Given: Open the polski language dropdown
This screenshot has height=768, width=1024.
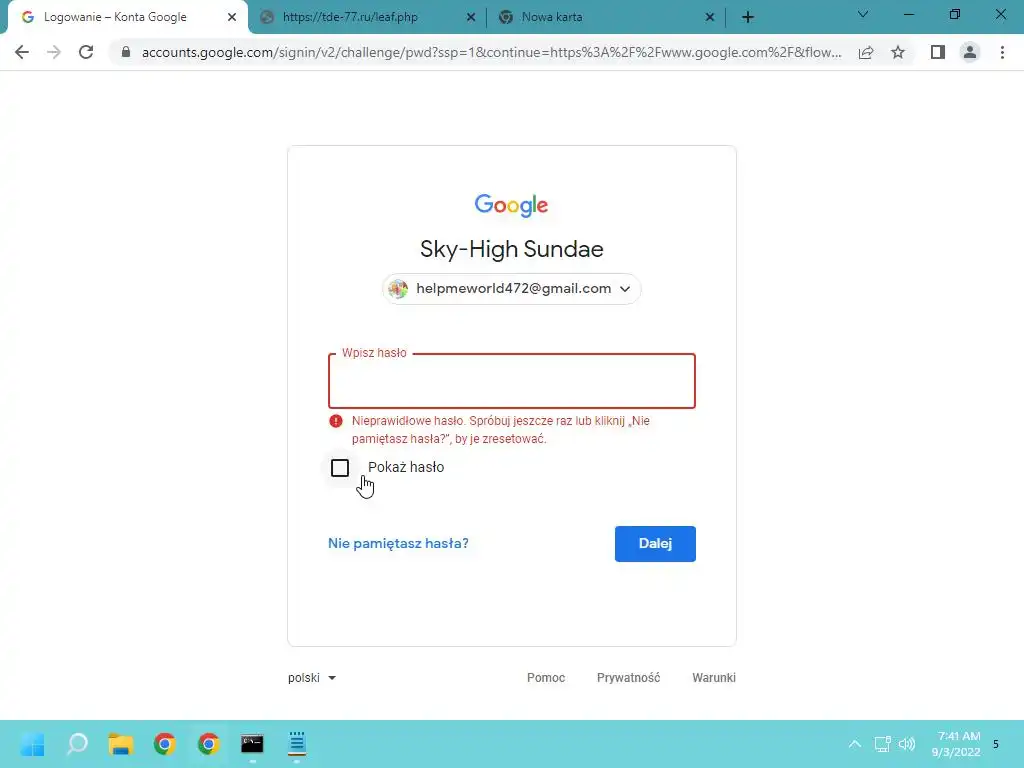Looking at the screenshot, I should click(312, 678).
